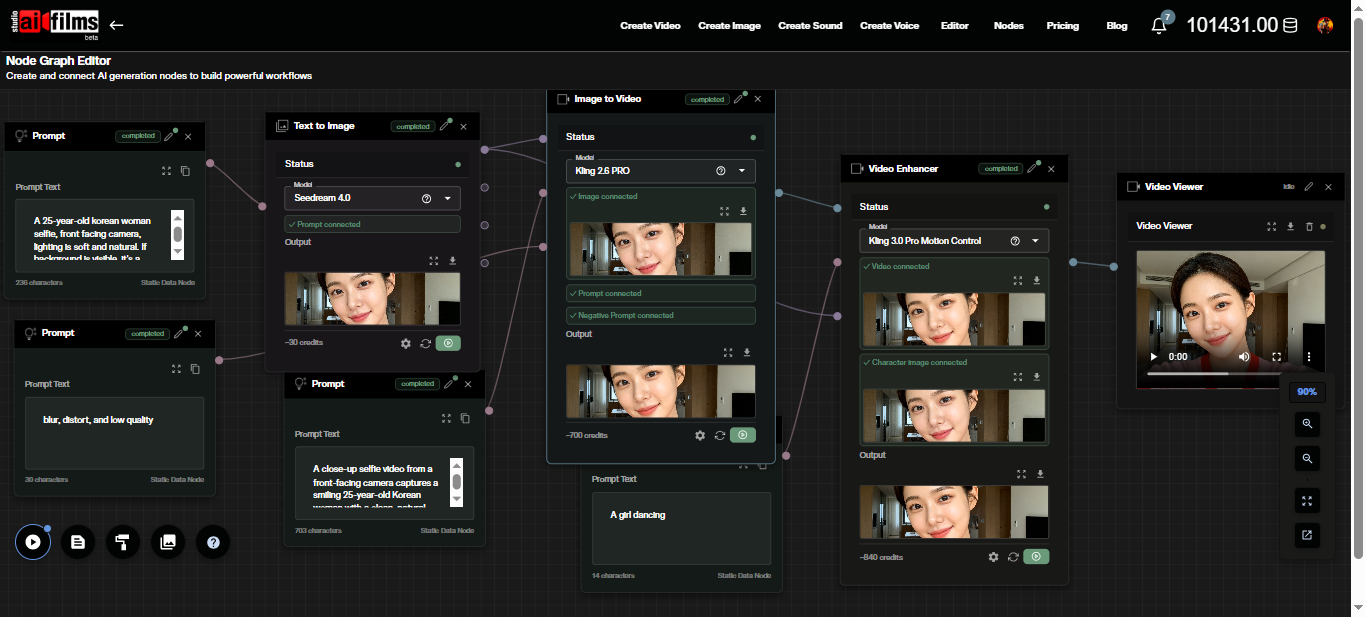Open the image gallery icon in bottom toolbar
This screenshot has width=1366, height=617.
(x=168, y=542)
